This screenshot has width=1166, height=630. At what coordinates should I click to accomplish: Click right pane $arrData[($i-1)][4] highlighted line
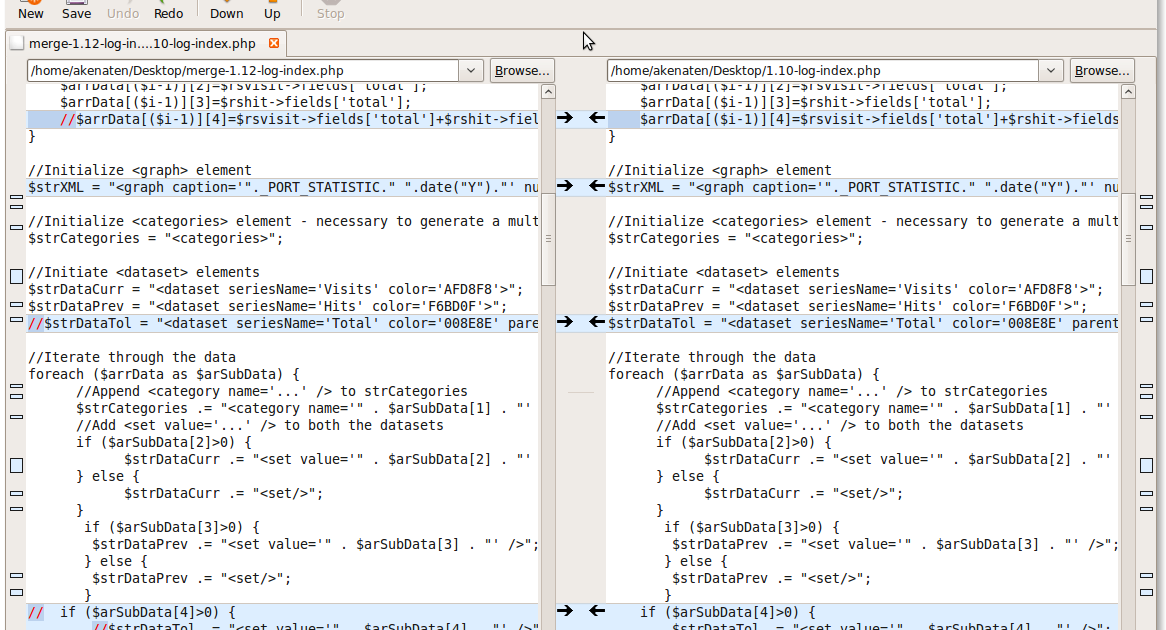863,119
